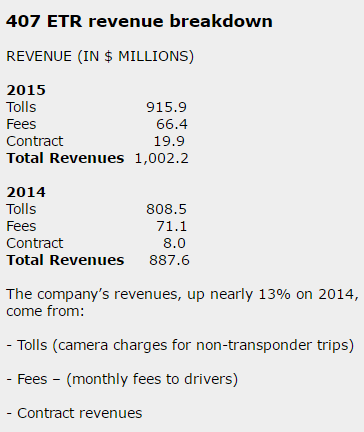Click the 'Fees' row label under 2015
The width and height of the screenshot is (364, 432).
[x=21, y=124]
